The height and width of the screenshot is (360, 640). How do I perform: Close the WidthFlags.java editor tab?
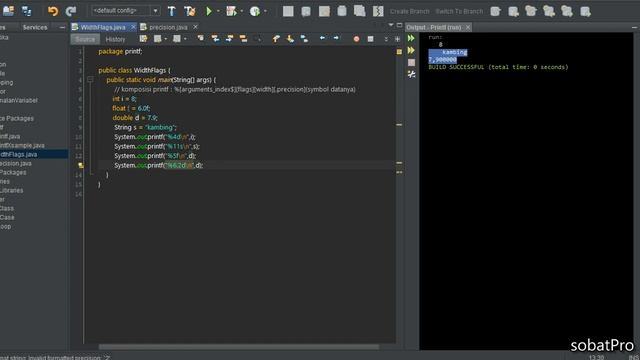(133, 27)
